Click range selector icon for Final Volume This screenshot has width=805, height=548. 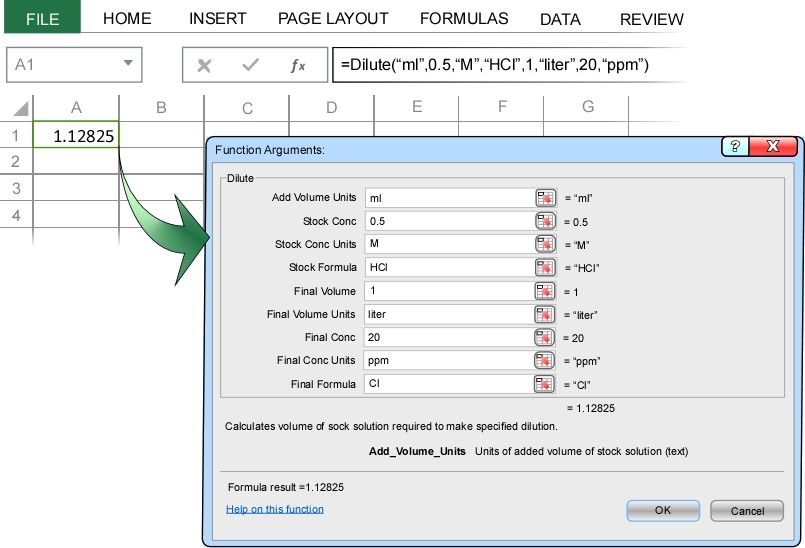[x=545, y=291]
